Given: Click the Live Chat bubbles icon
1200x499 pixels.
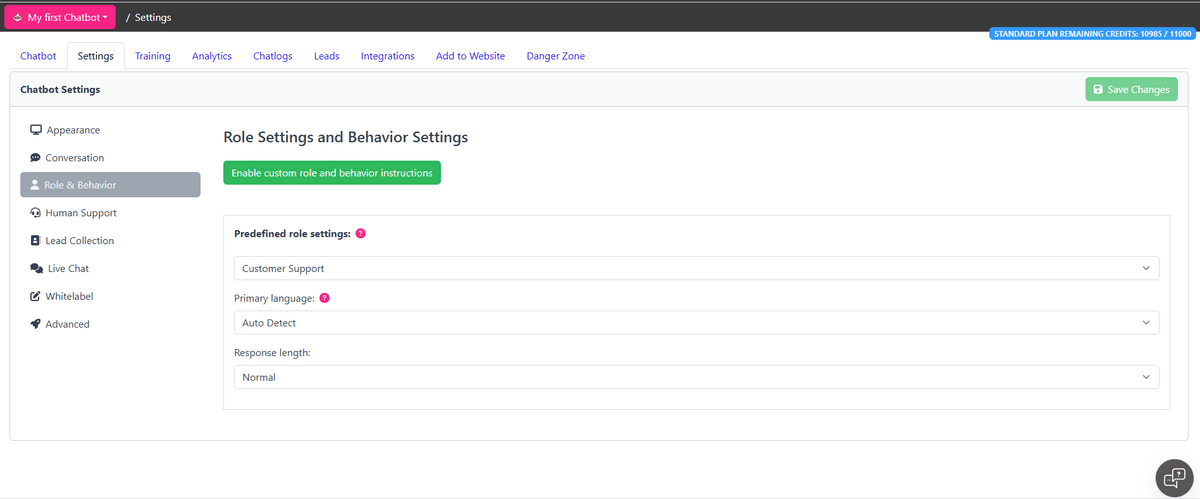Looking at the screenshot, I should (37, 269).
